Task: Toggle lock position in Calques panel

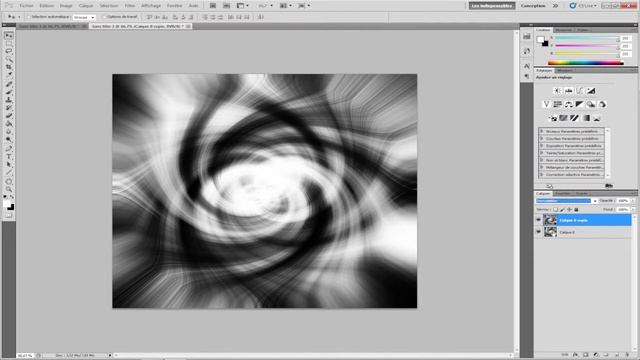Action: pyautogui.click(x=569, y=209)
